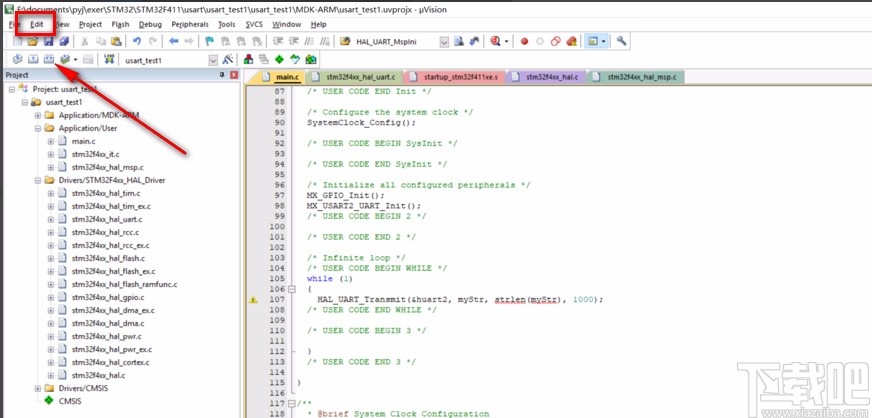872x418 pixels.
Task: Open the Flash menu
Action: (120, 24)
